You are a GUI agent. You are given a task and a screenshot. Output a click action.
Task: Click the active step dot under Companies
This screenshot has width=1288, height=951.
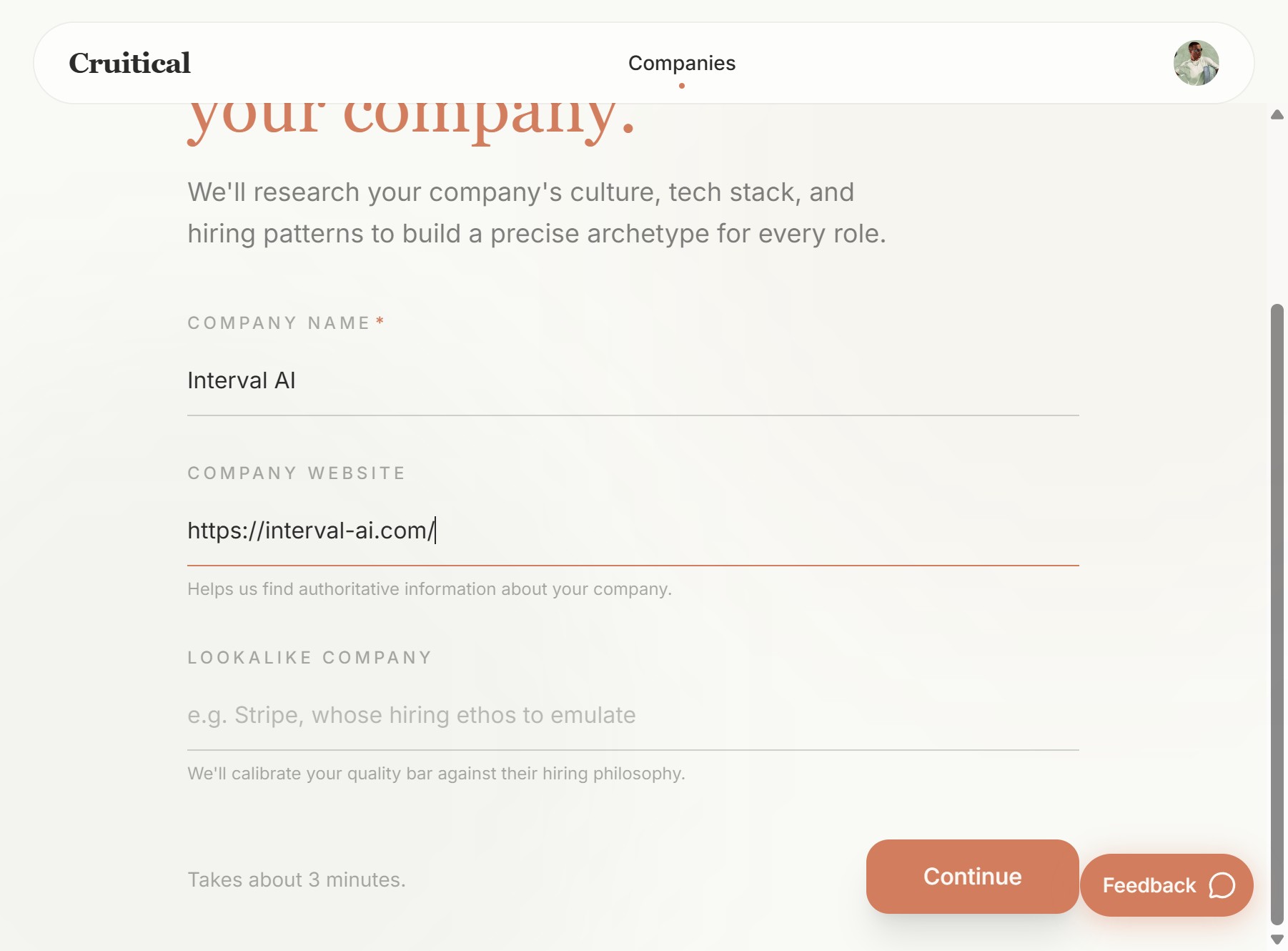(x=682, y=87)
